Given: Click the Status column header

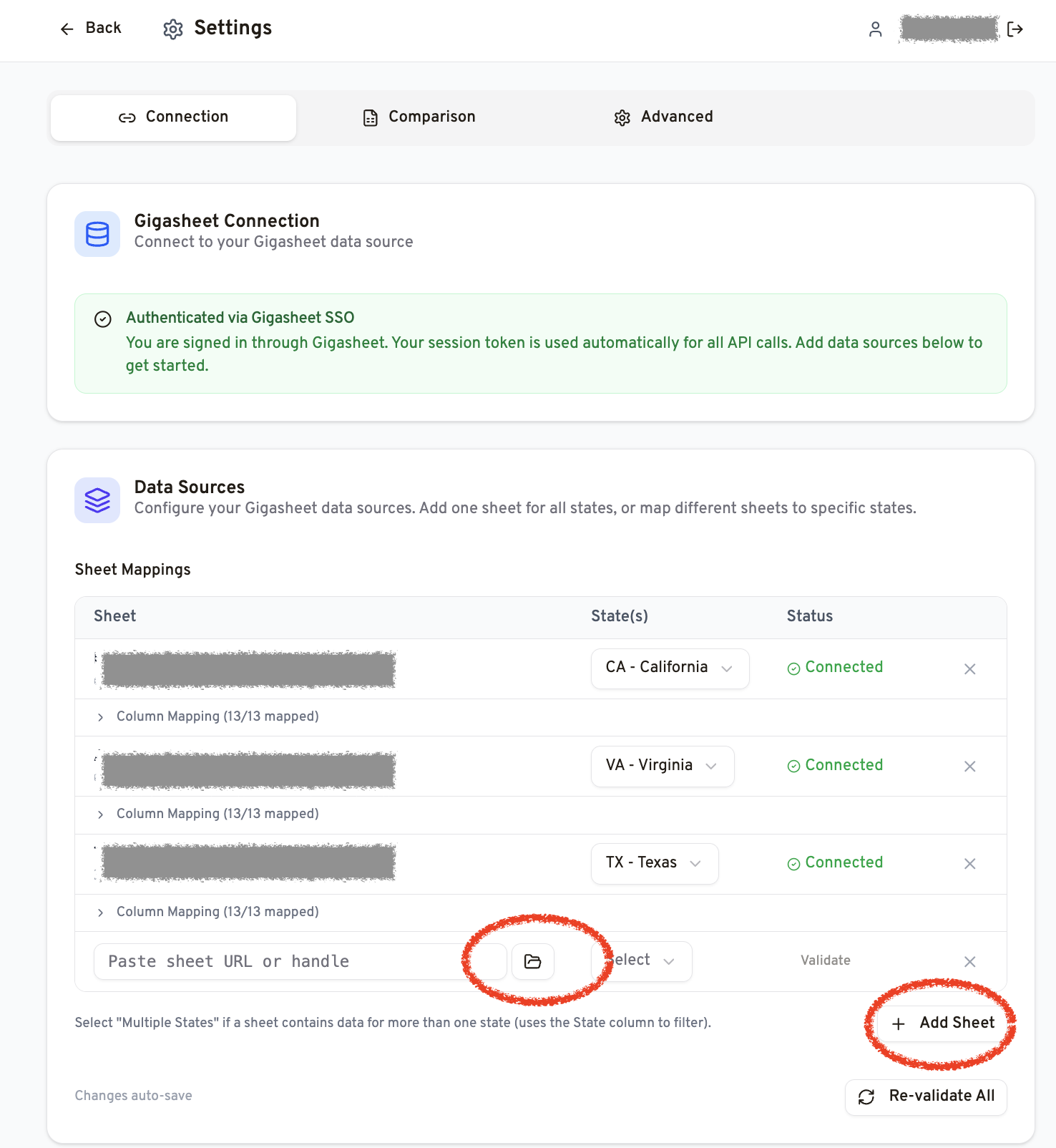Looking at the screenshot, I should coord(810,616).
